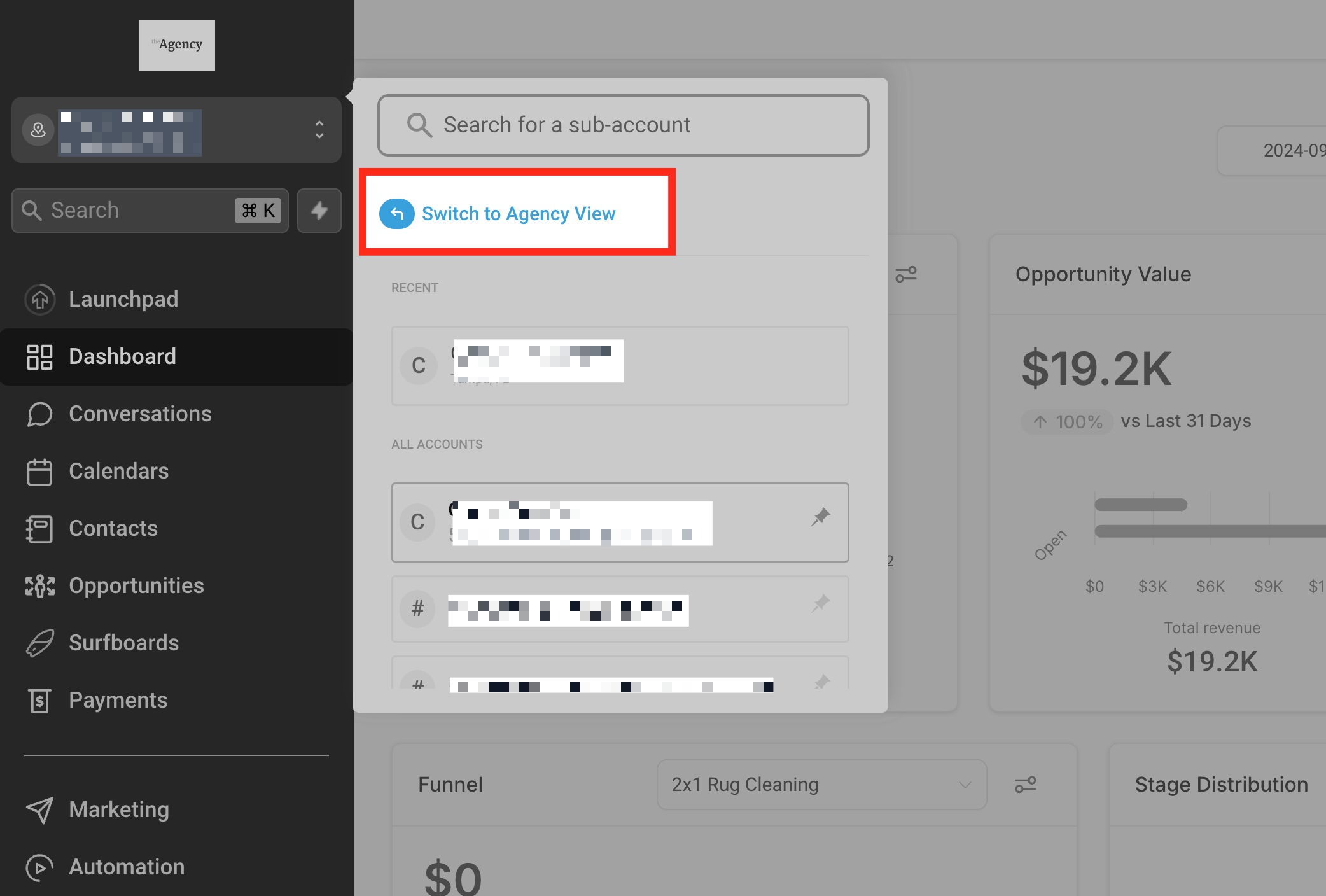Click the lightning bolt quick actions icon

(319, 211)
